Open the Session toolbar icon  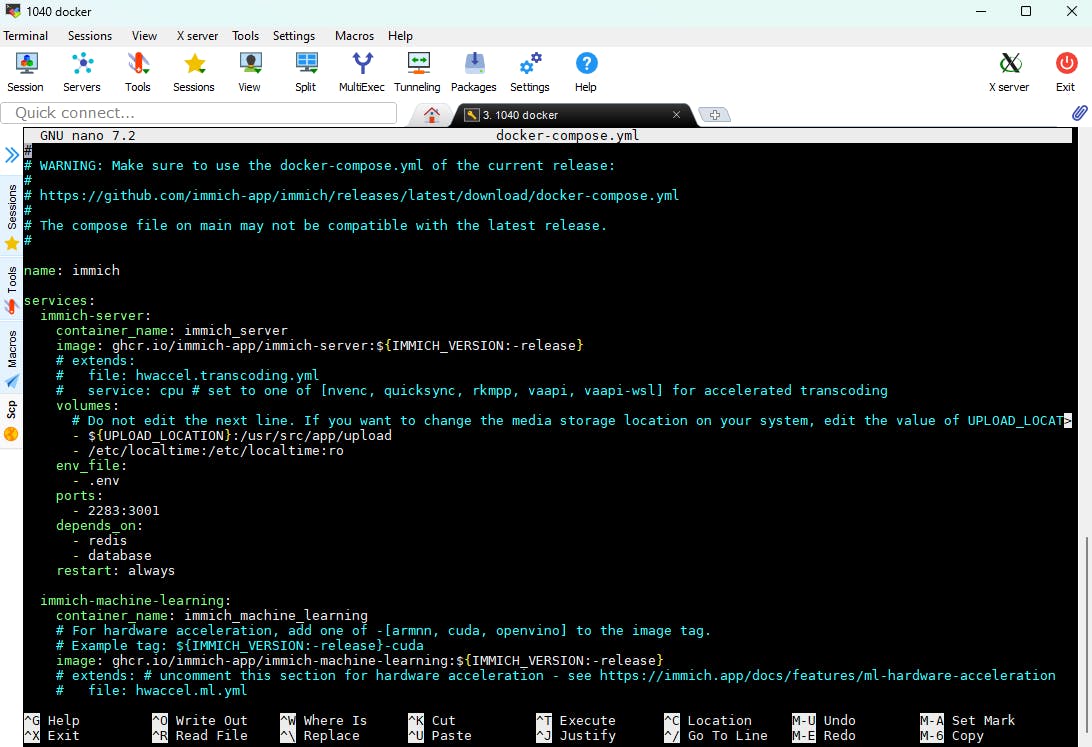pos(26,72)
